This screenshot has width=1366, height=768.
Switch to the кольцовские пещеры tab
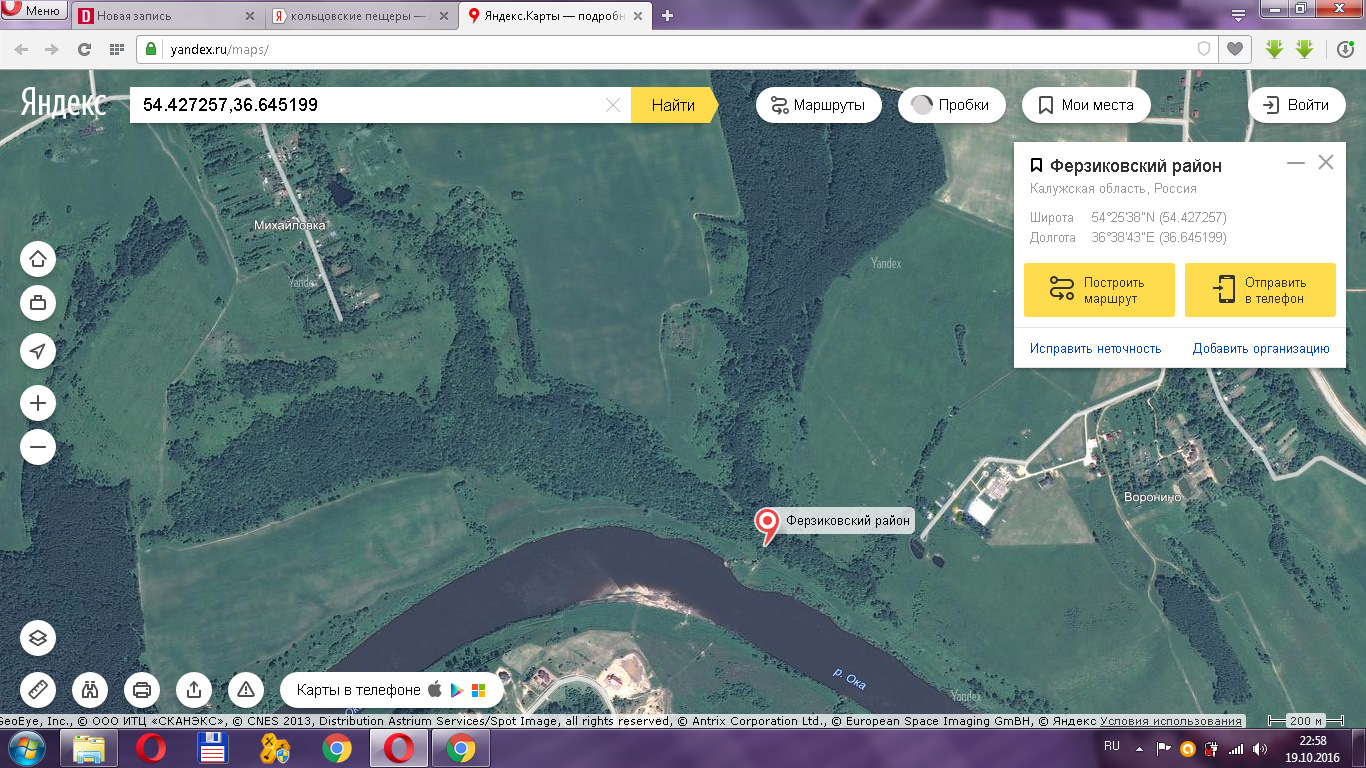coord(361,16)
